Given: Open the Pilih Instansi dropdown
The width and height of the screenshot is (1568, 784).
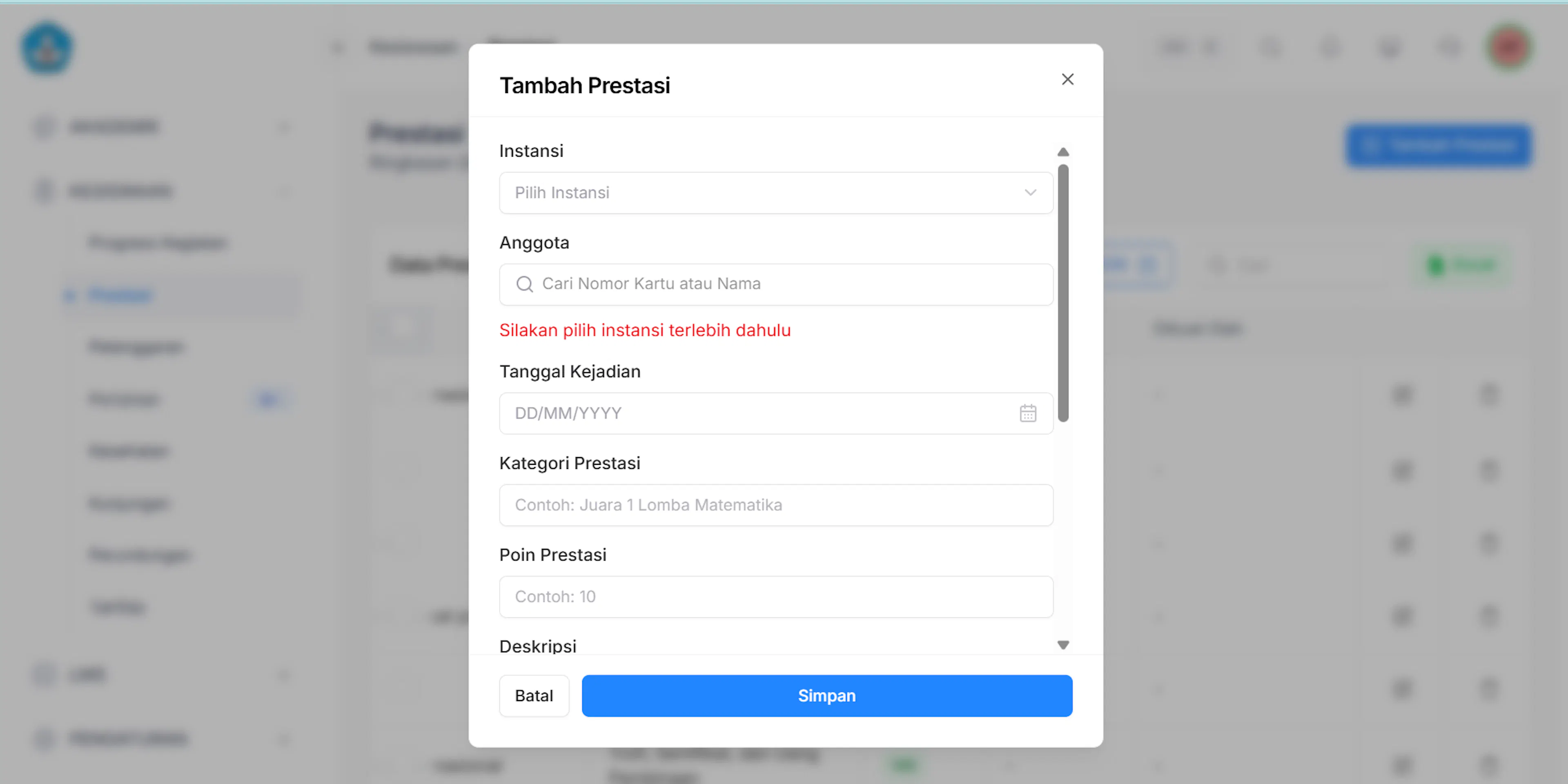Looking at the screenshot, I should 776,193.
